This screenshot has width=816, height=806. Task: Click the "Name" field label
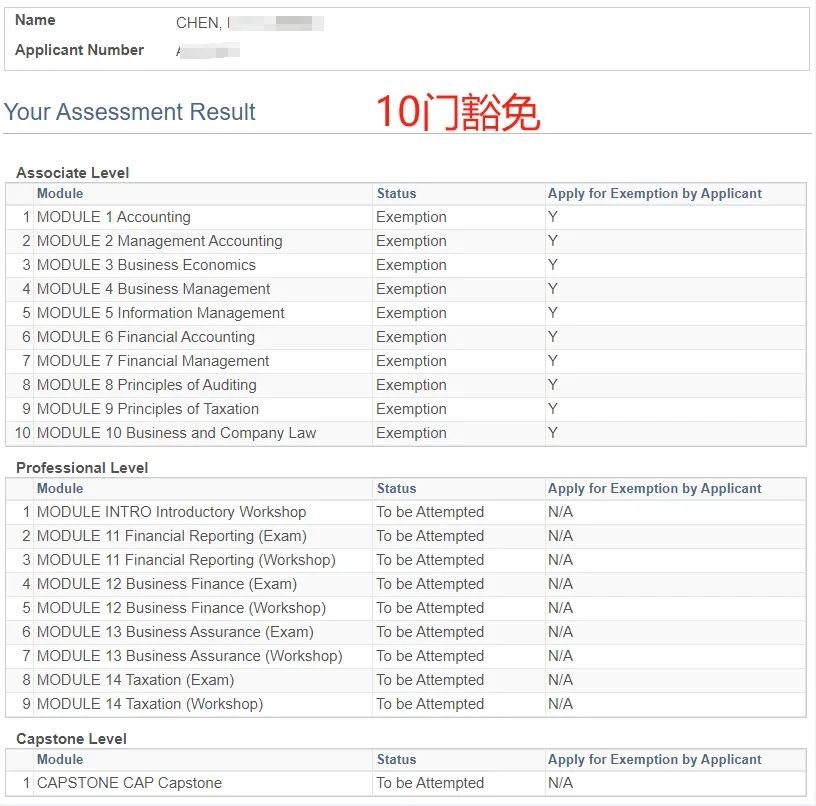pyautogui.click(x=35, y=20)
